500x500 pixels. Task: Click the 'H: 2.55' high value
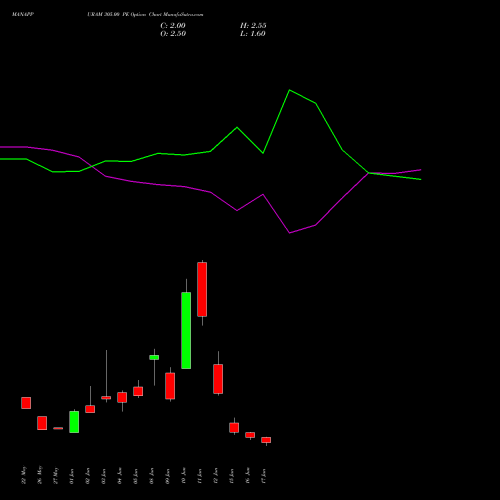point(253,26)
